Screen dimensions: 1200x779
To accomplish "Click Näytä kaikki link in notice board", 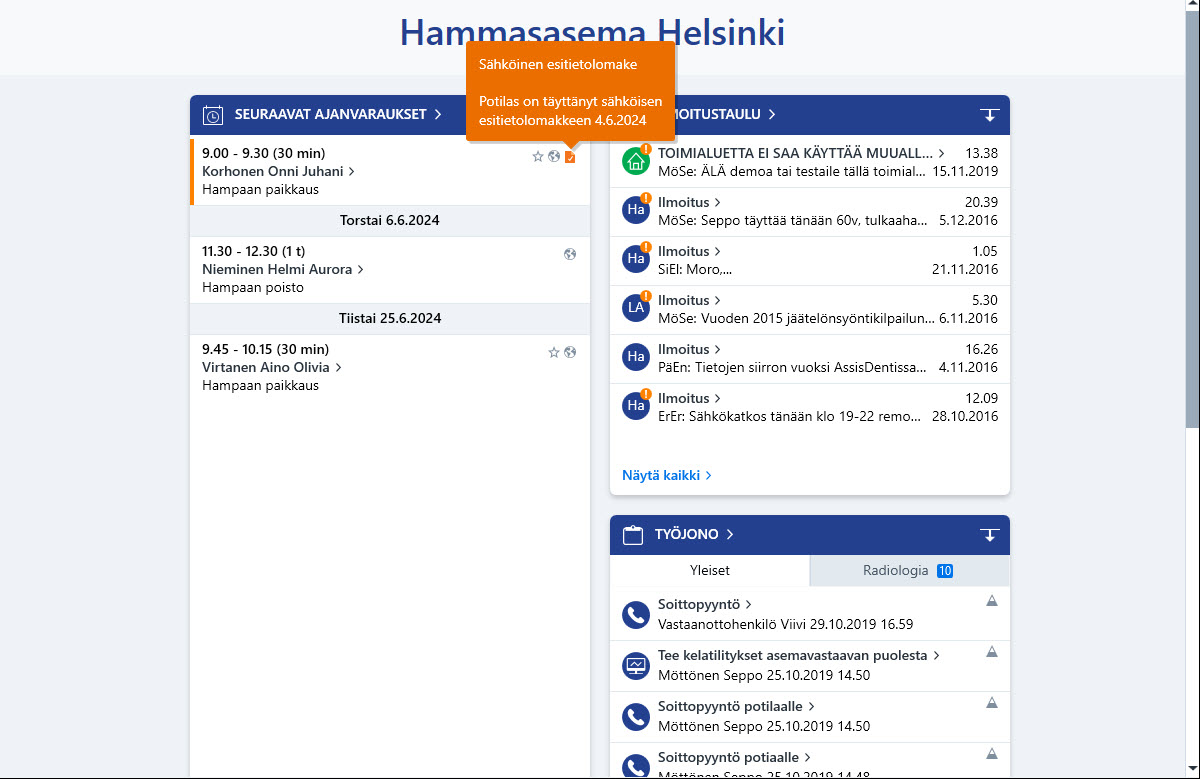I will 667,475.
